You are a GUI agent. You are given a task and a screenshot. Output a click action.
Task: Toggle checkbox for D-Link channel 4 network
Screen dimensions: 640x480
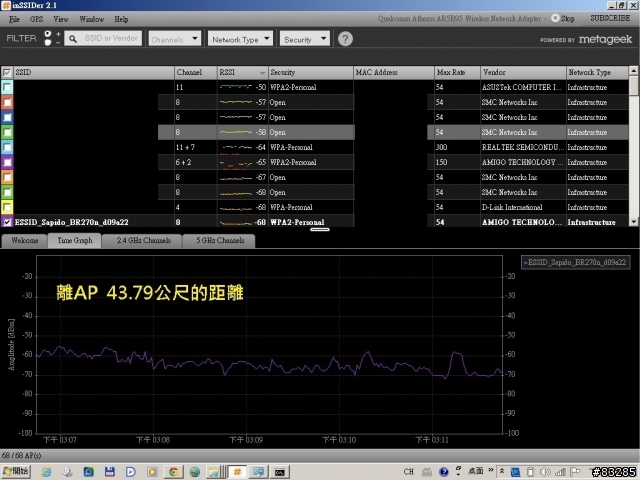pyautogui.click(x=7, y=207)
